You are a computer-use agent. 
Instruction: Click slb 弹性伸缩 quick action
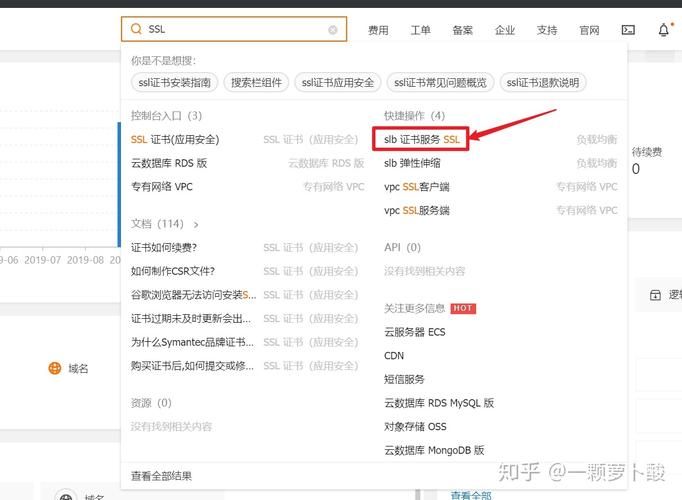[412, 163]
